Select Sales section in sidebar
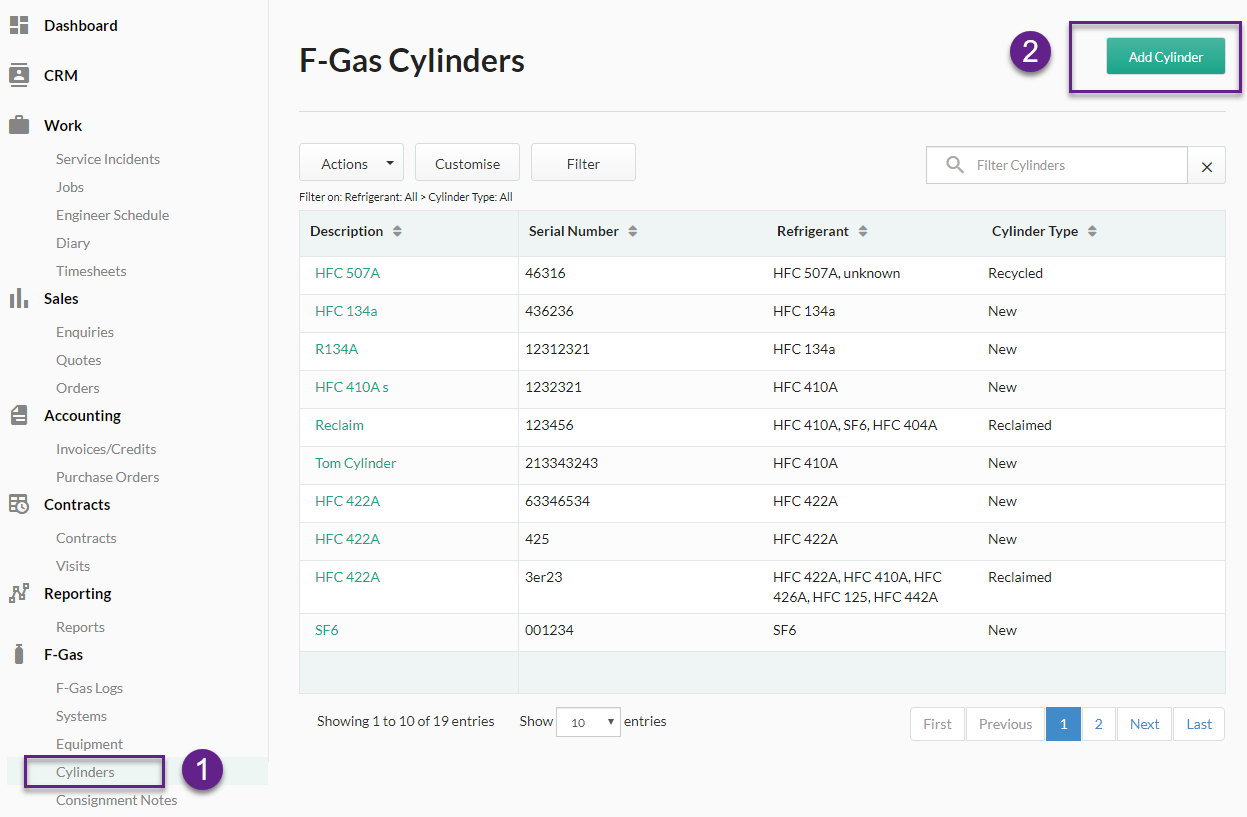The width and height of the screenshot is (1247, 817). pos(61,298)
